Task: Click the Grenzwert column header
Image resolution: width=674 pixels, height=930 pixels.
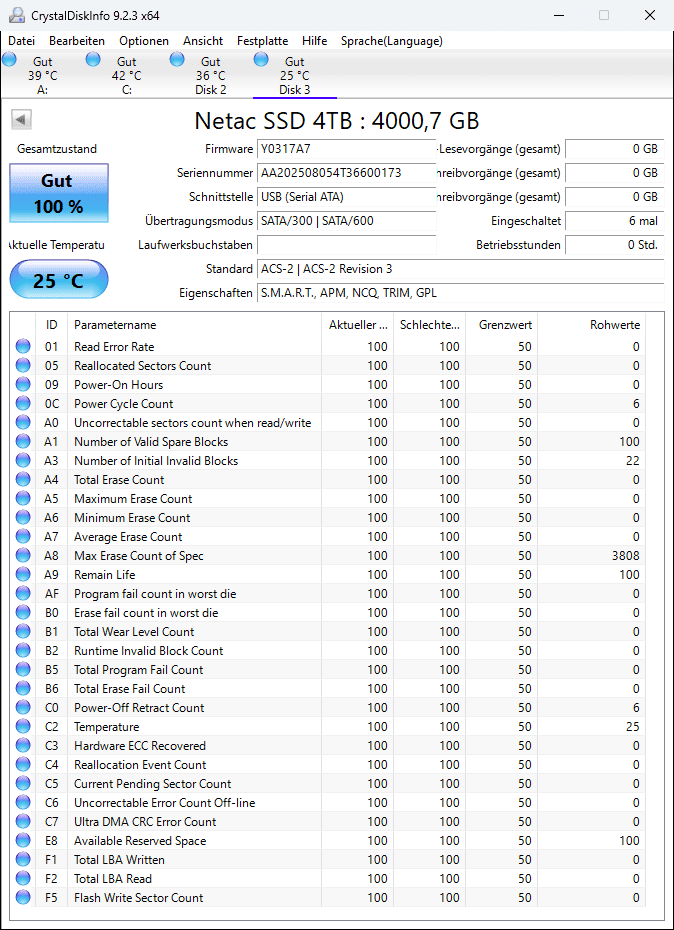Action: click(501, 325)
